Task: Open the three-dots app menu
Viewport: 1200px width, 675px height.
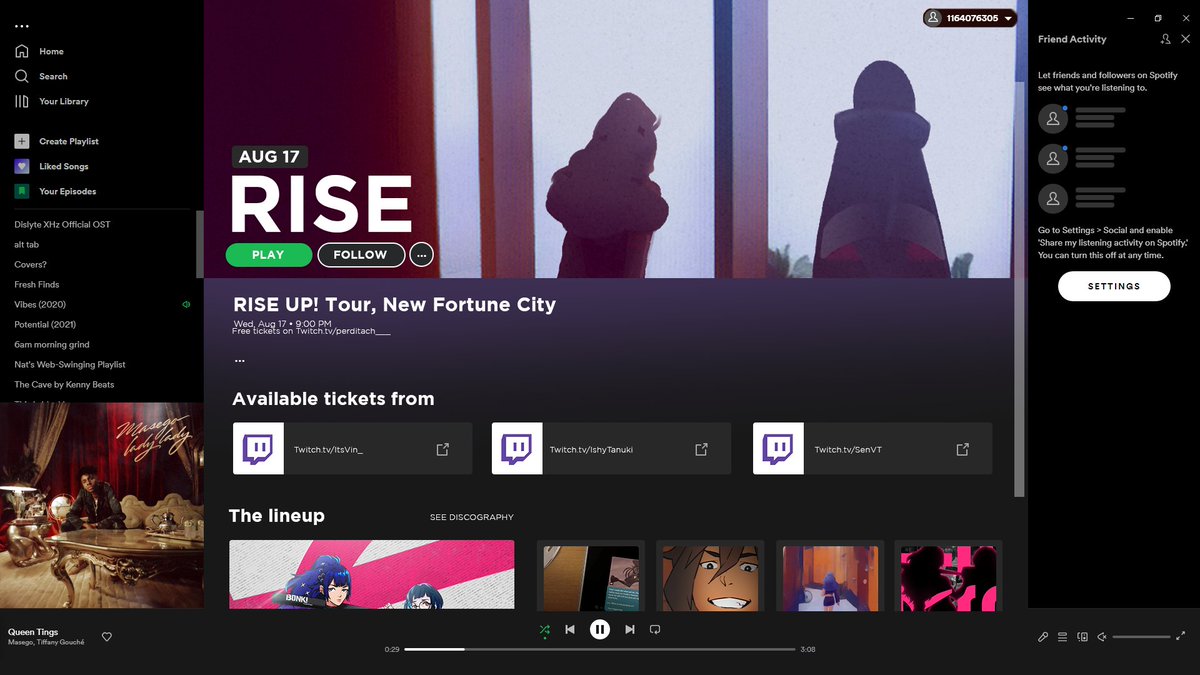Action: [x=22, y=26]
